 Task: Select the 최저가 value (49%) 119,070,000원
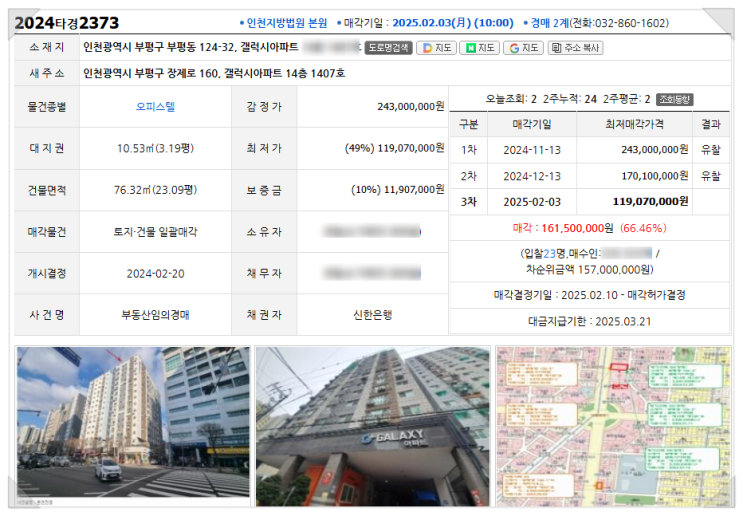(394, 148)
